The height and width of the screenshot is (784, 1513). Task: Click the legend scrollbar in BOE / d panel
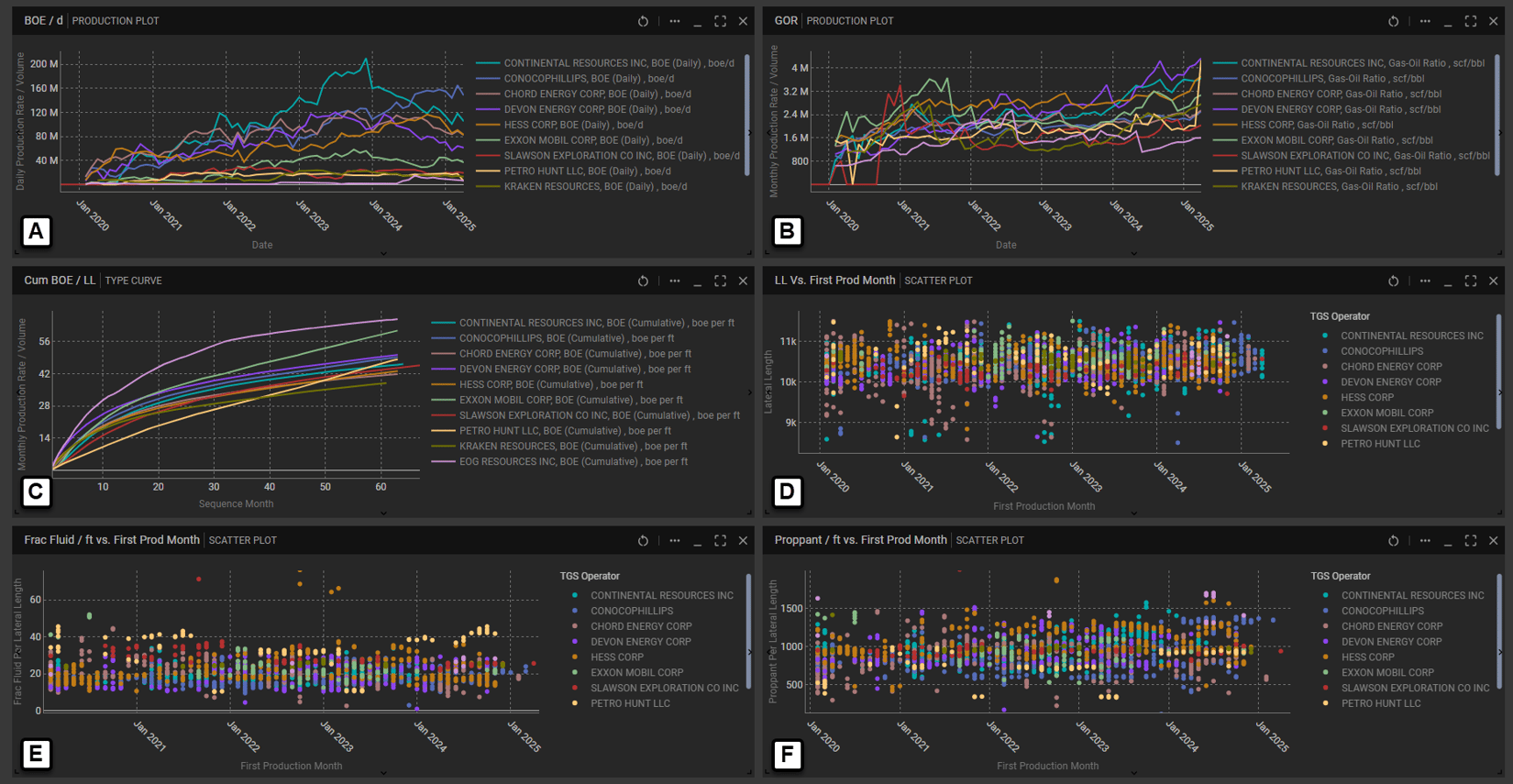coord(746,115)
